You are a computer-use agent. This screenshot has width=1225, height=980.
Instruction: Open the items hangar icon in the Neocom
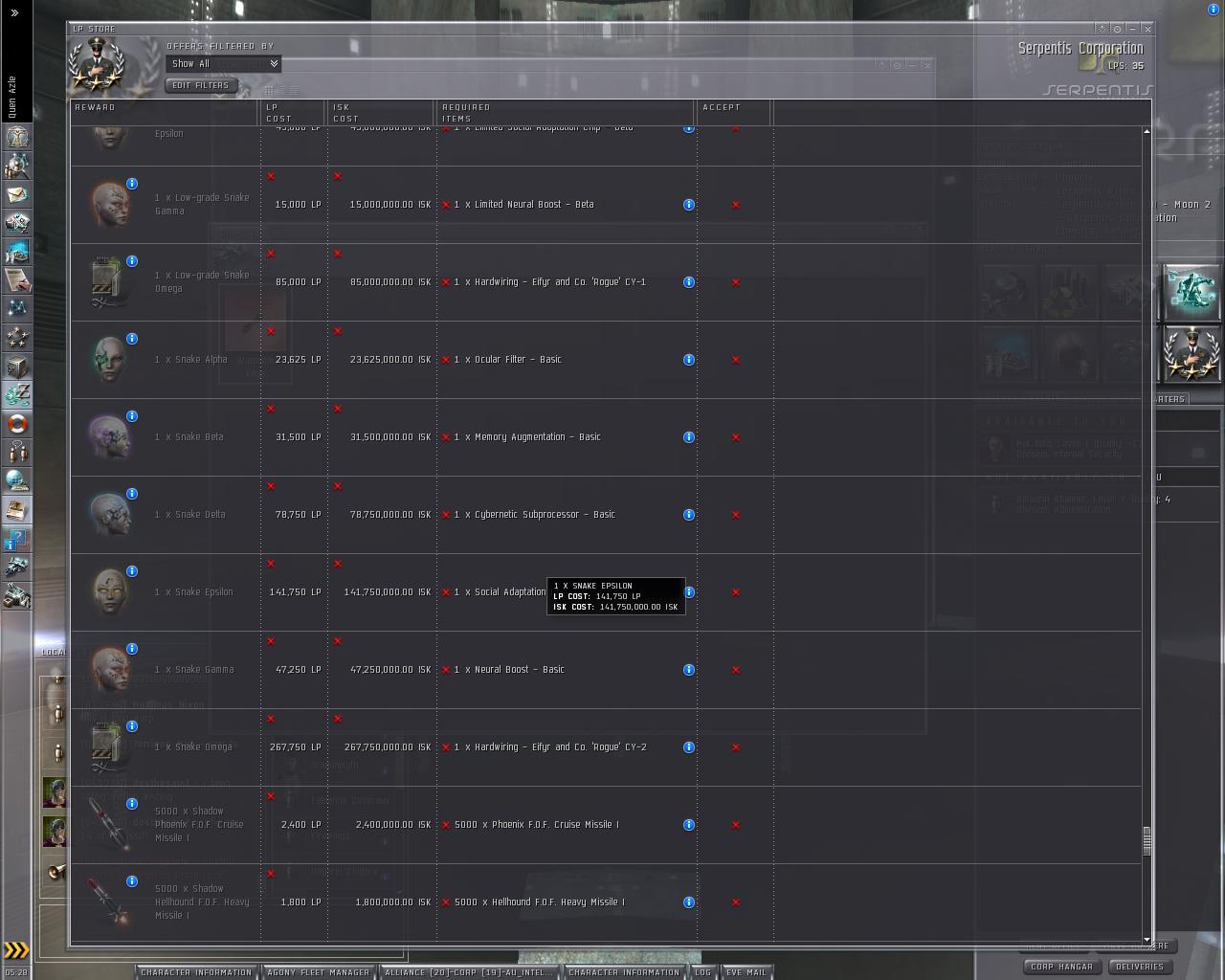point(17,596)
